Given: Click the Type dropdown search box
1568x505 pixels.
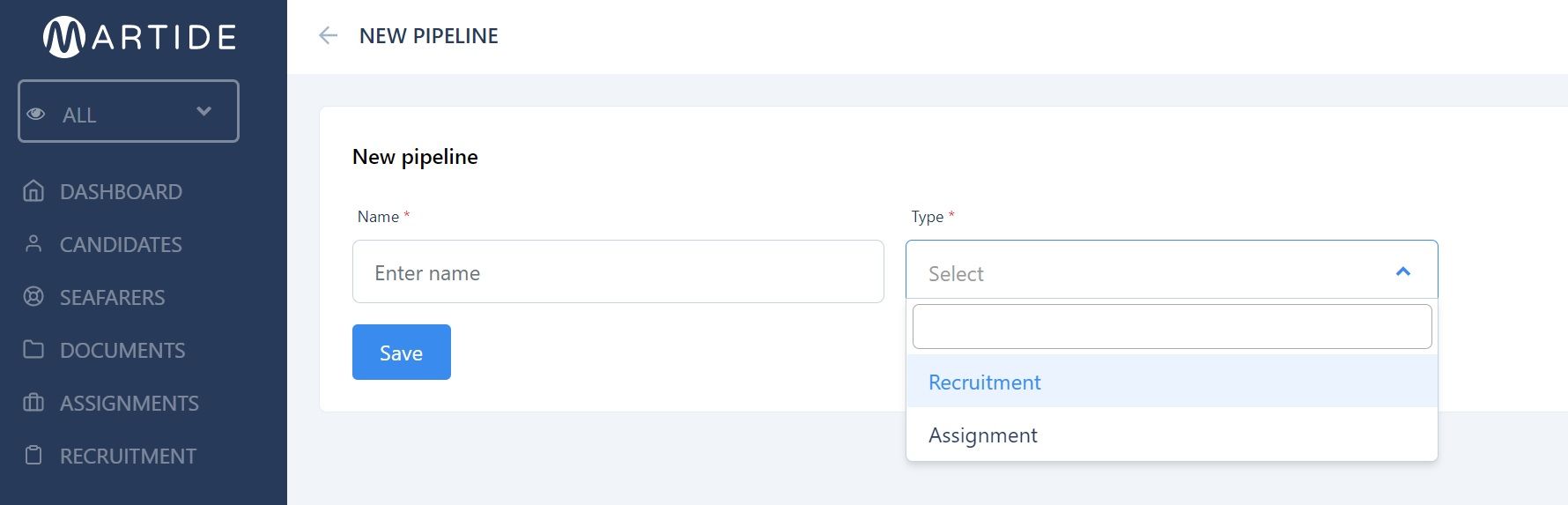Looking at the screenshot, I should click(1172, 326).
